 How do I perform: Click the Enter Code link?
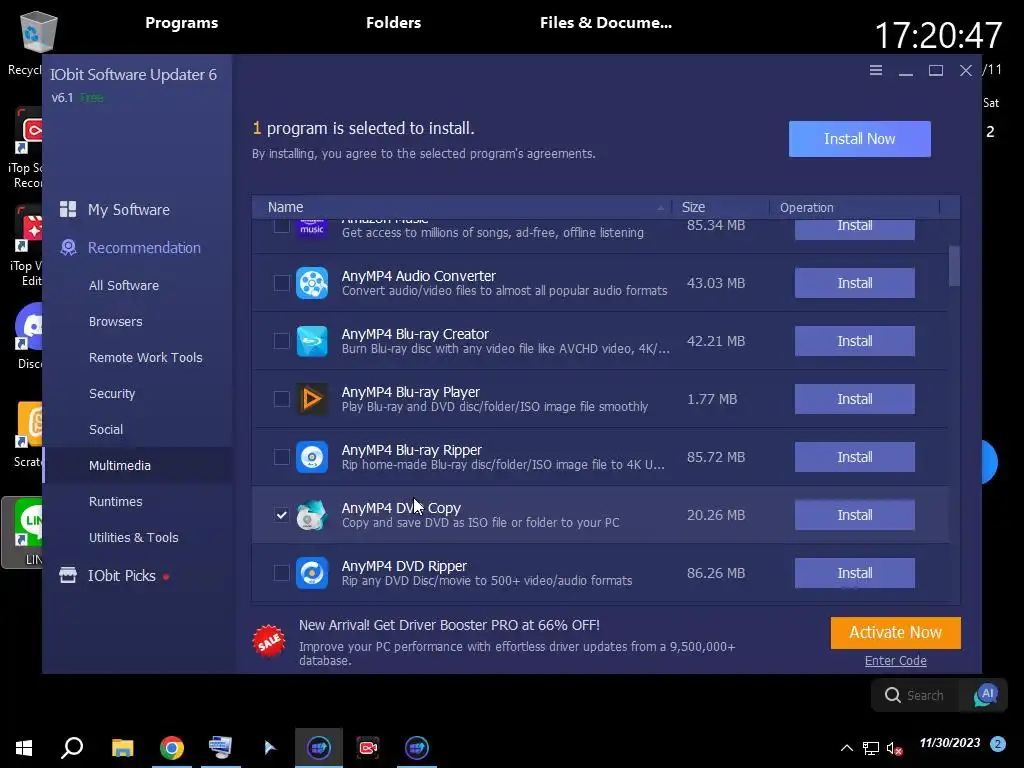click(x=895, y=660)
